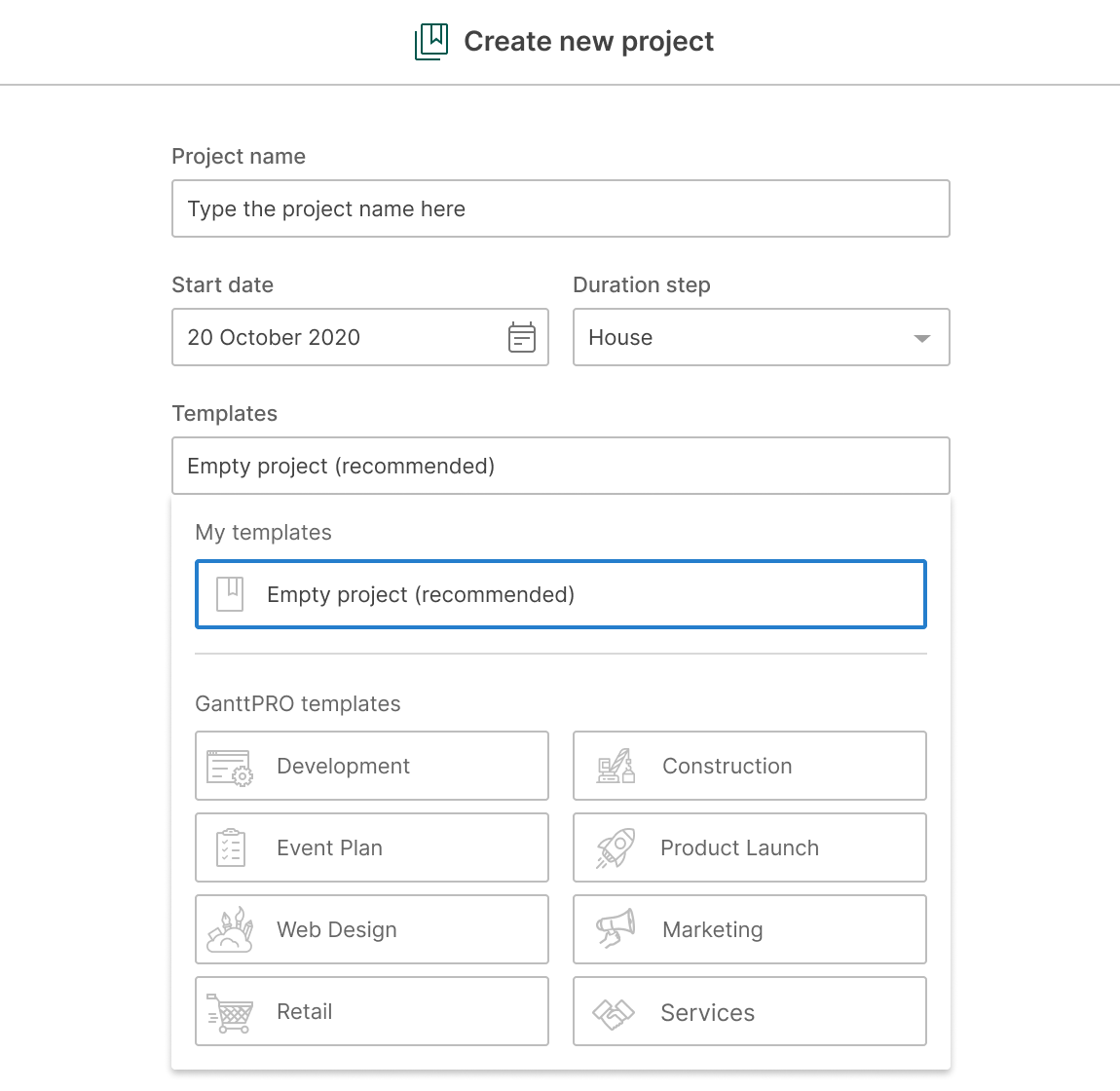Image resolution: width=1120 pixels, height=1091 pixels.
Task: Click the Retail shopping cart icon
Action: tap(230, 1012)
